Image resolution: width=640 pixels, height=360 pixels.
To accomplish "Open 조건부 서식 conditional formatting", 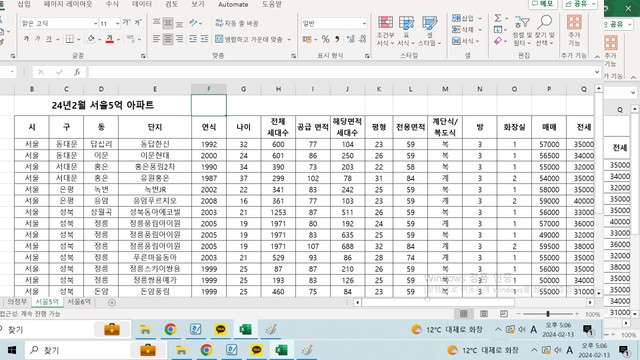I will point(385,31).
